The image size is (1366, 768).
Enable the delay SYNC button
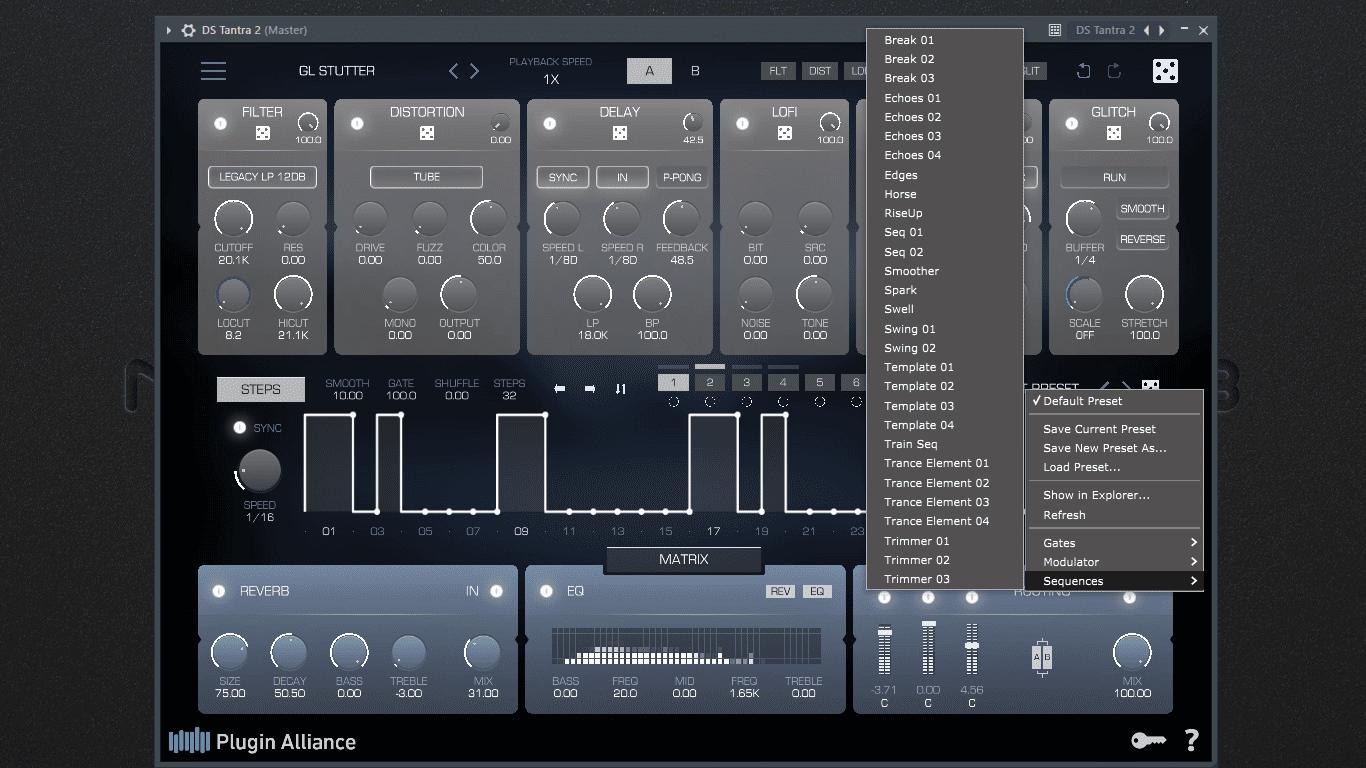pyautogui.click(x=563, y=177)
